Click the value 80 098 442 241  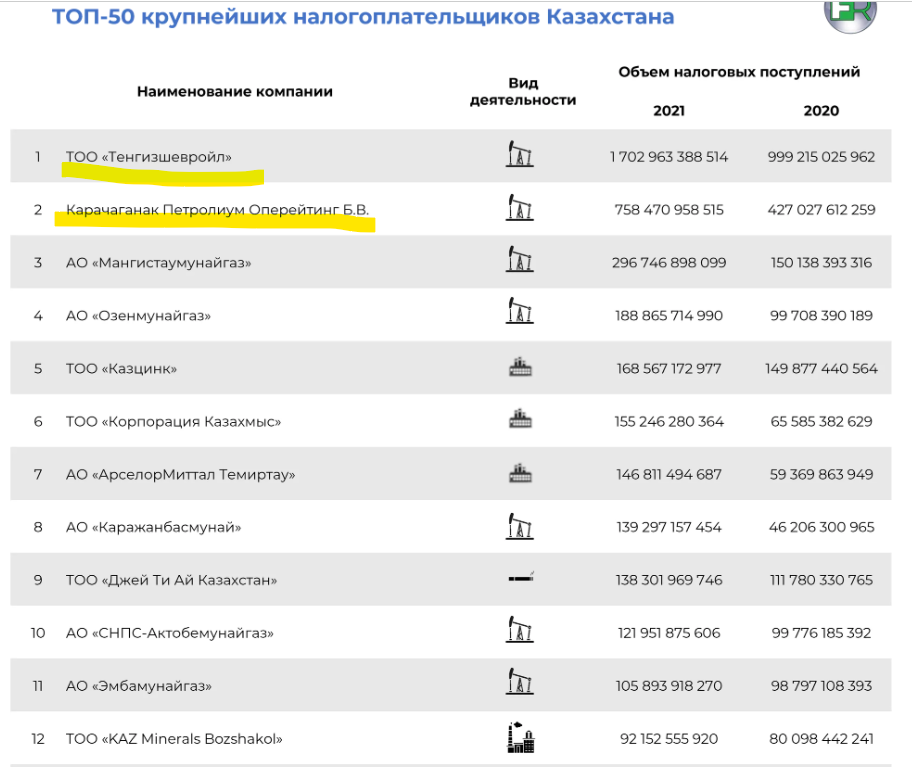point(821,739)
